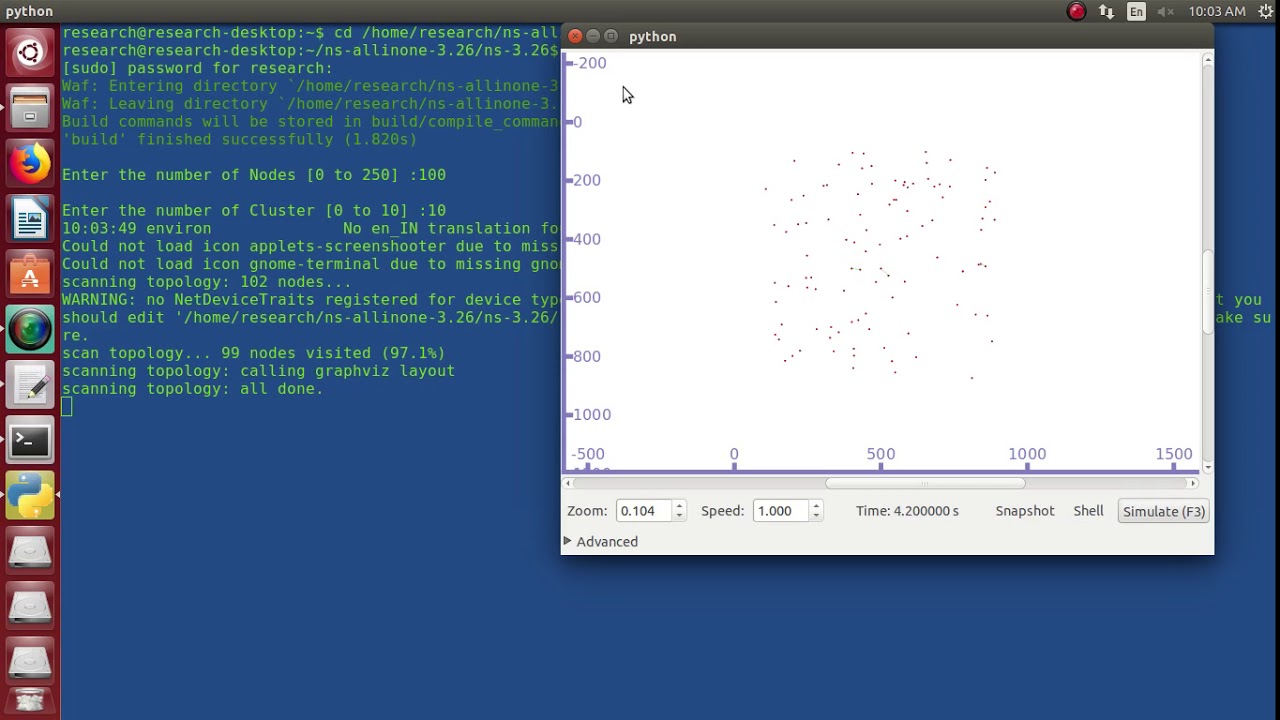
Task: Open the system gear session menu
Action: [1265, 12]
